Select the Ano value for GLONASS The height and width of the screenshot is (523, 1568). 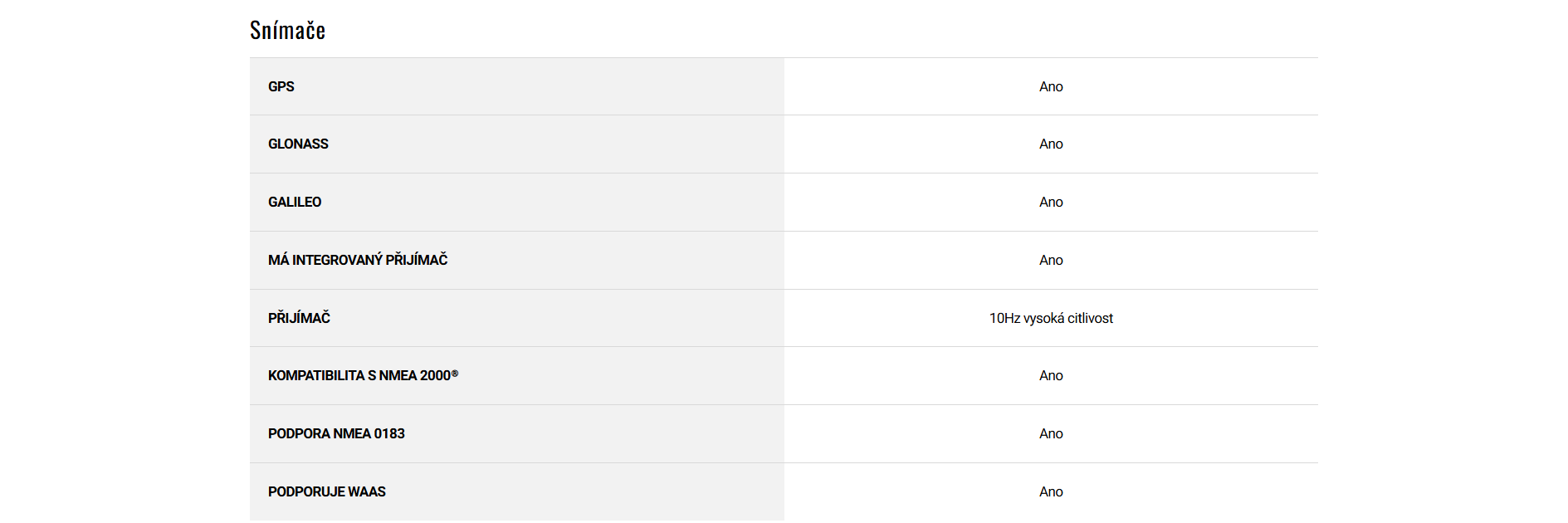[1051, 144]
